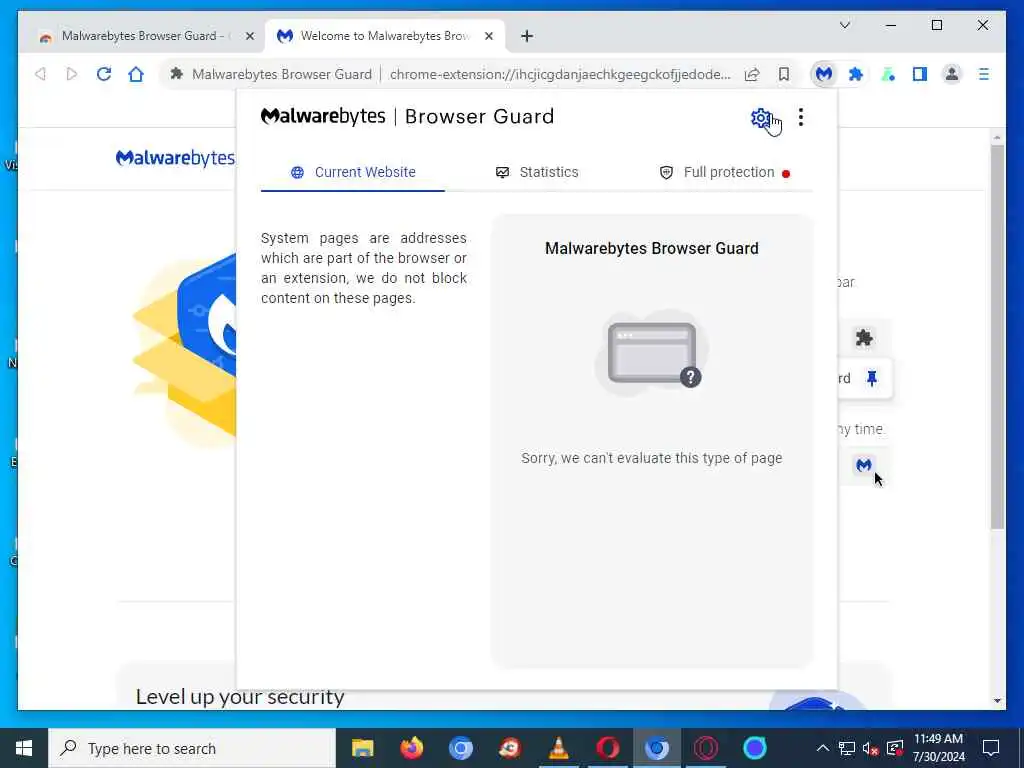1024x768 pixels.
Task: Open Opera browser from taskbar
Action: 607,748
